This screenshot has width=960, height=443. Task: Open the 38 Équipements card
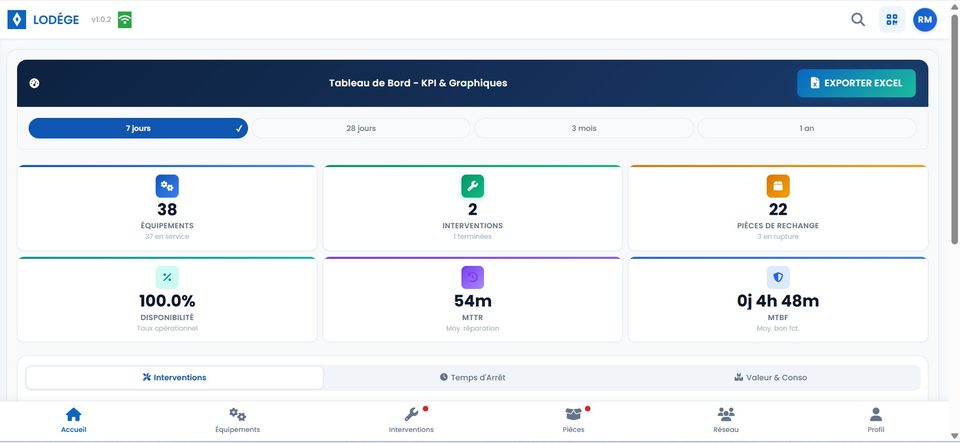coord(167,208)
